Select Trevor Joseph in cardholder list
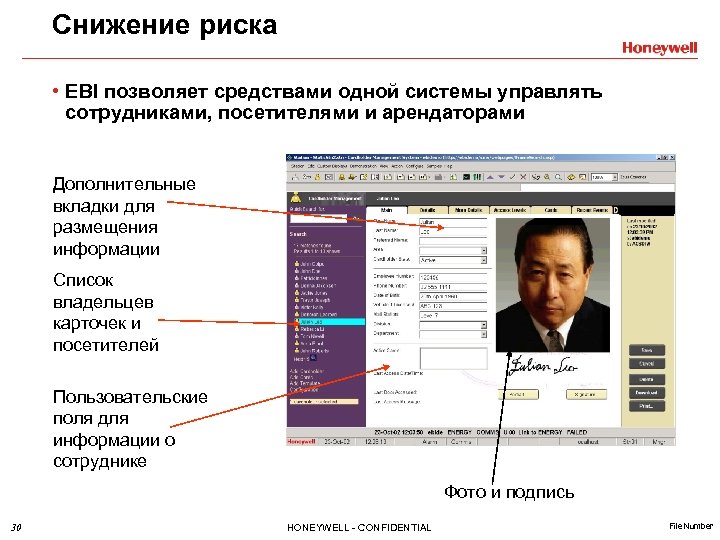 315,300
